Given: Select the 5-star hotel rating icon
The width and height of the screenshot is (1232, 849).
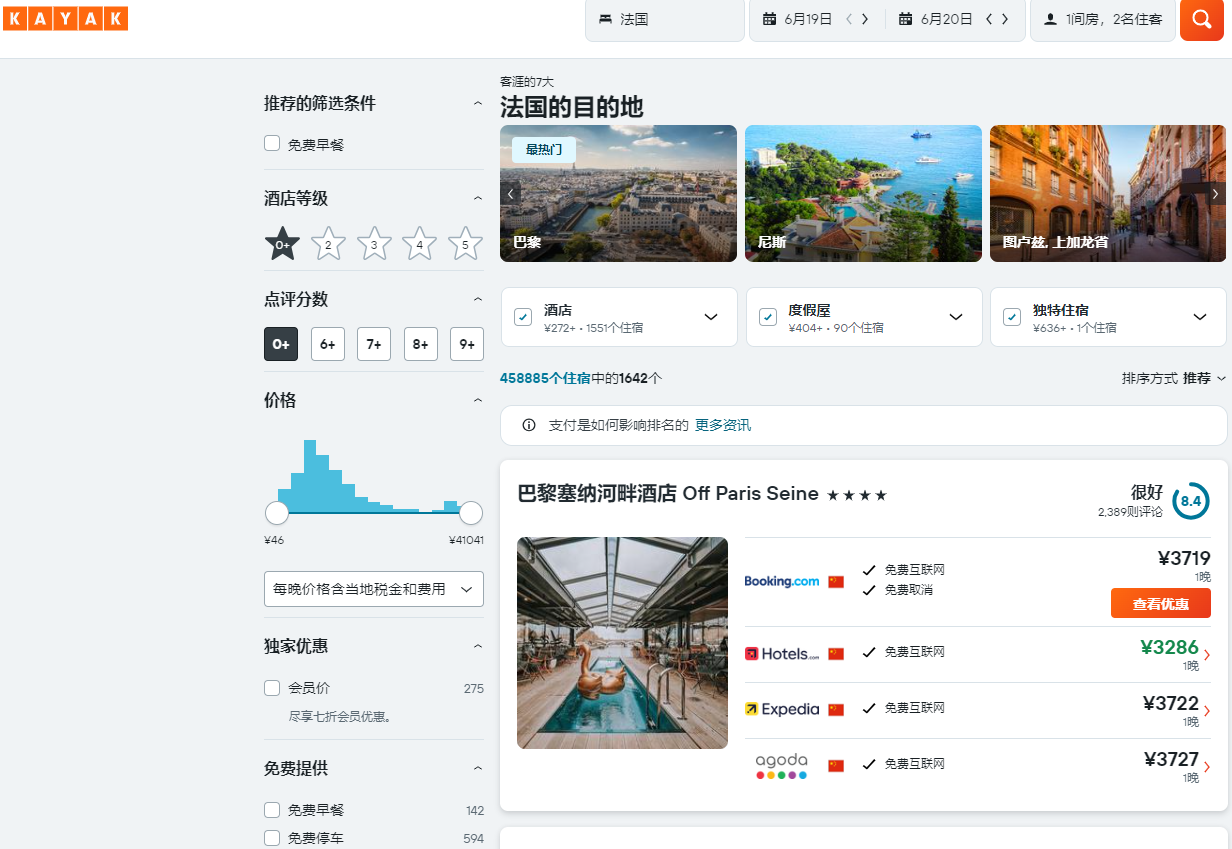Looking at the screenshot, I should pos(465,244).
